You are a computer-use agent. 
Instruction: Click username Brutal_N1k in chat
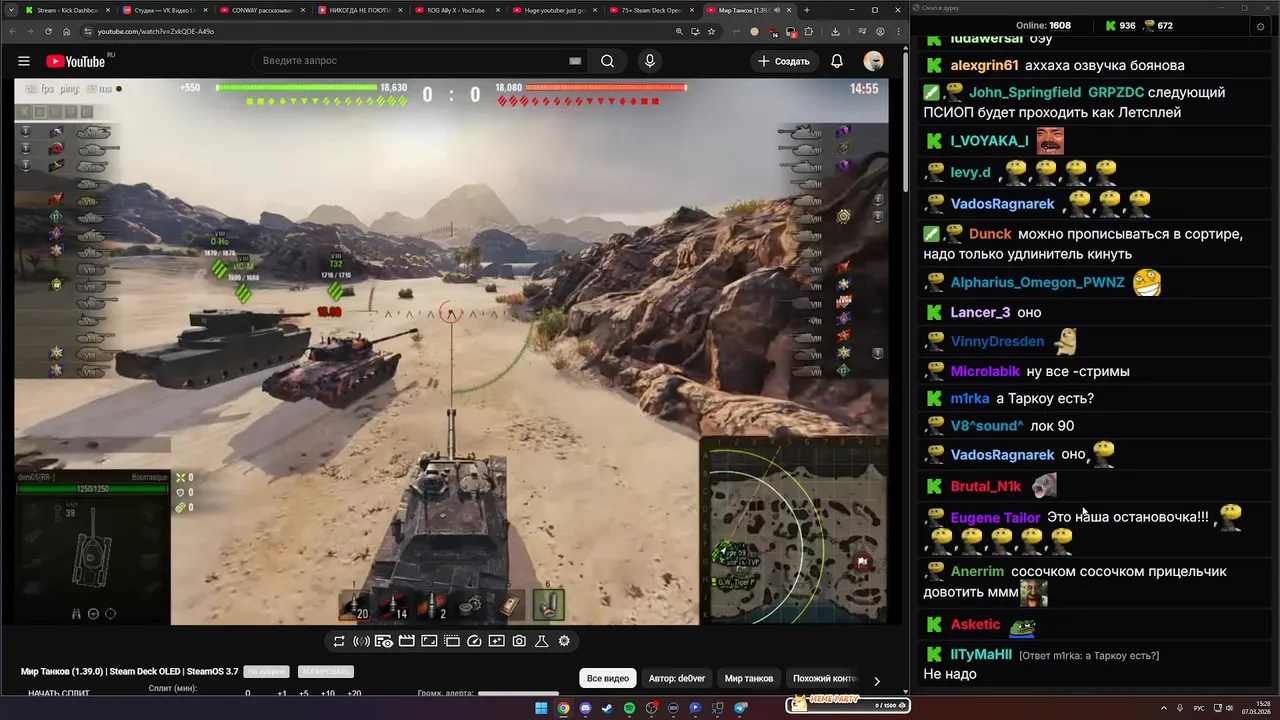(985, 486)
